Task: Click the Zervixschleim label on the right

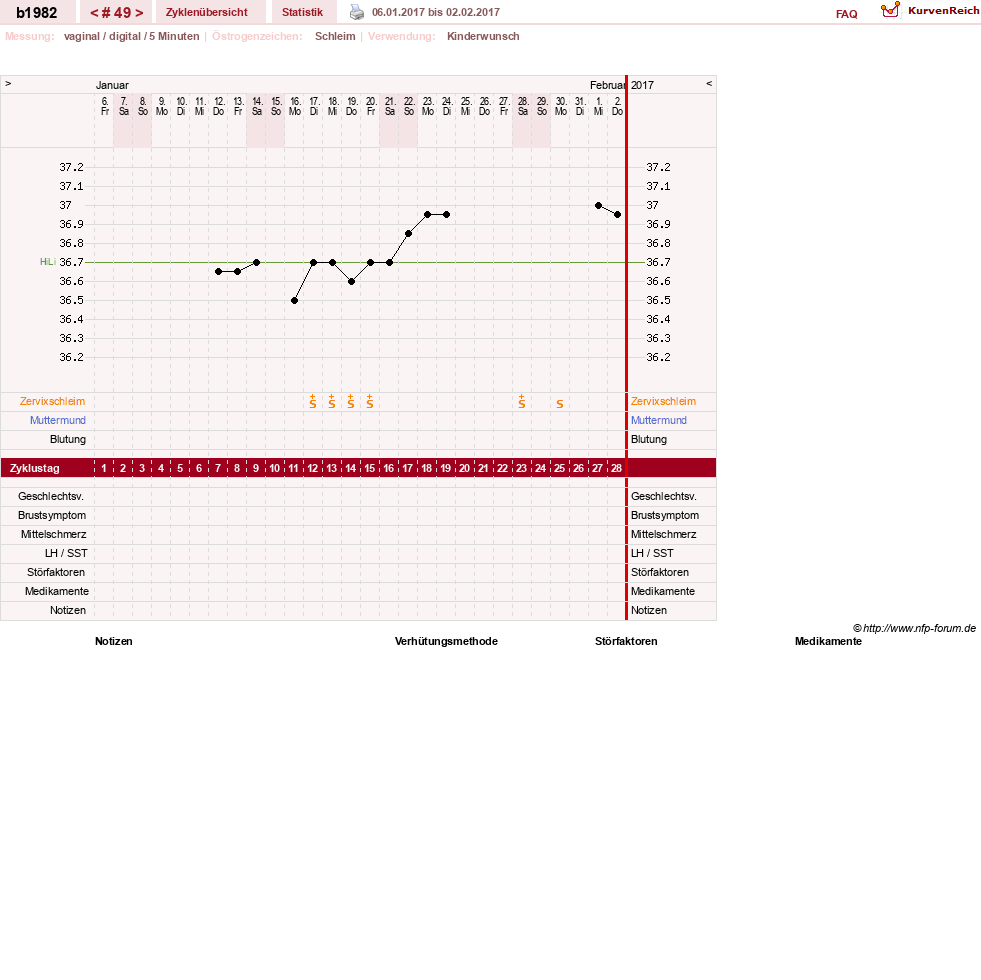Action: (663, 401)
